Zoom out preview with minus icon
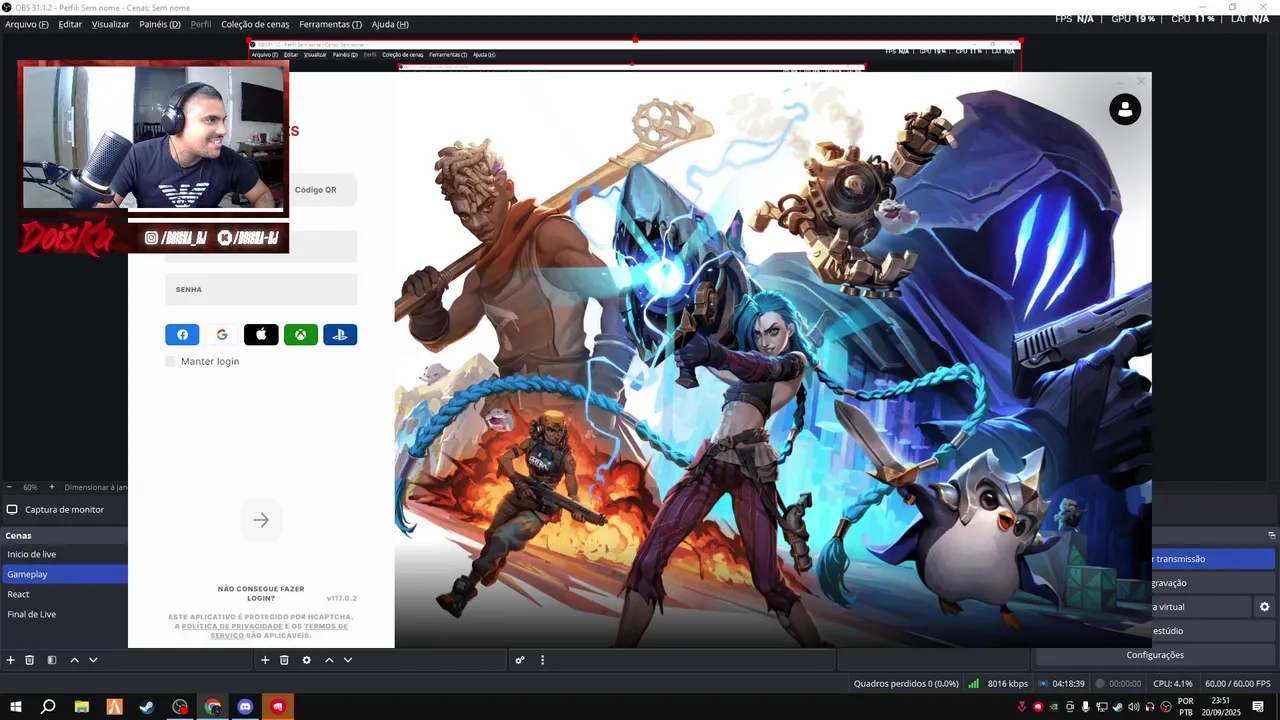The height and width of the screenshot is (720, 1280). (x=10, y=487)
